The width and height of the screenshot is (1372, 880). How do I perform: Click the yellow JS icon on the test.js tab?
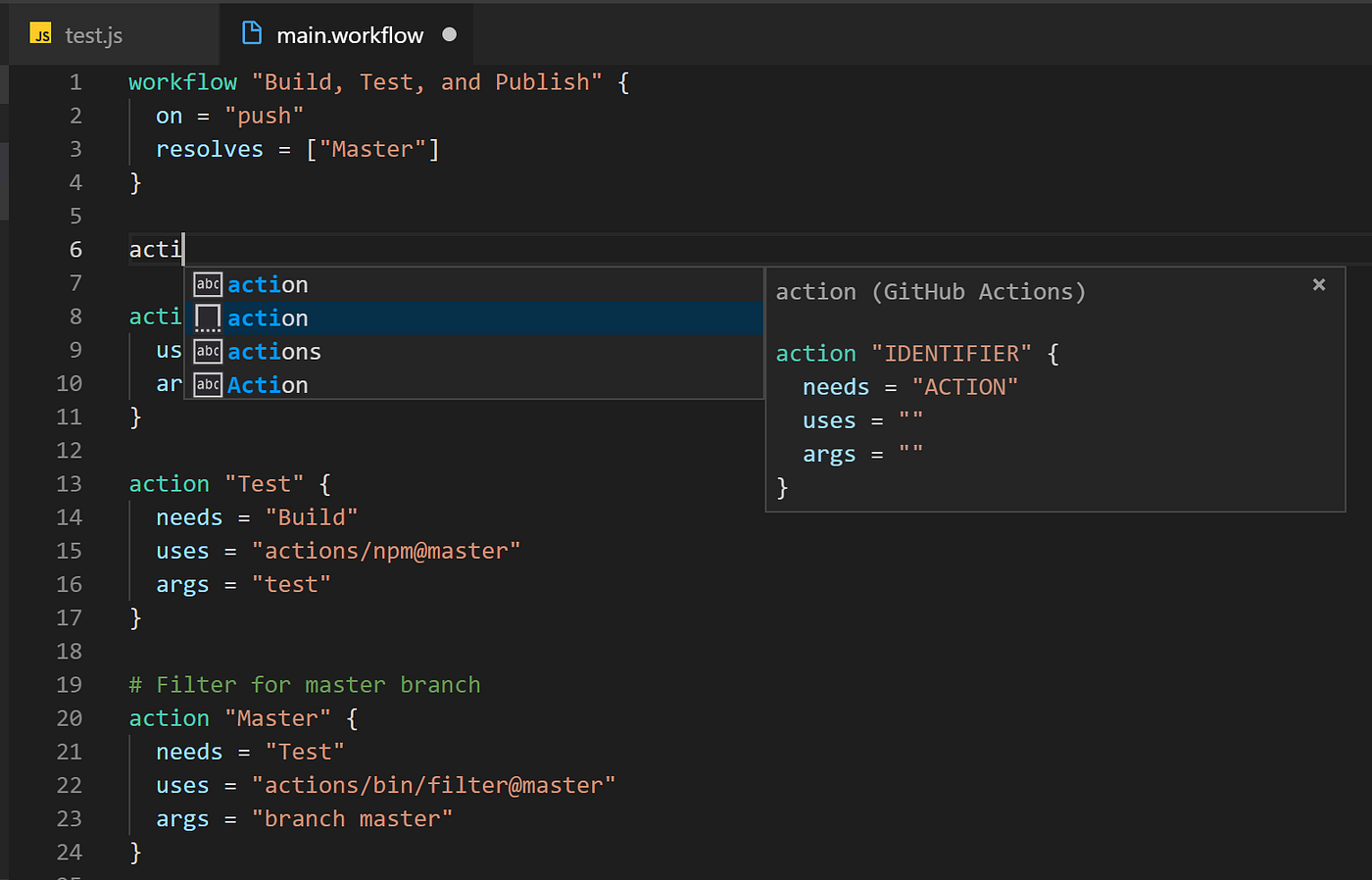pyautogui.click(x=41, y=33)
